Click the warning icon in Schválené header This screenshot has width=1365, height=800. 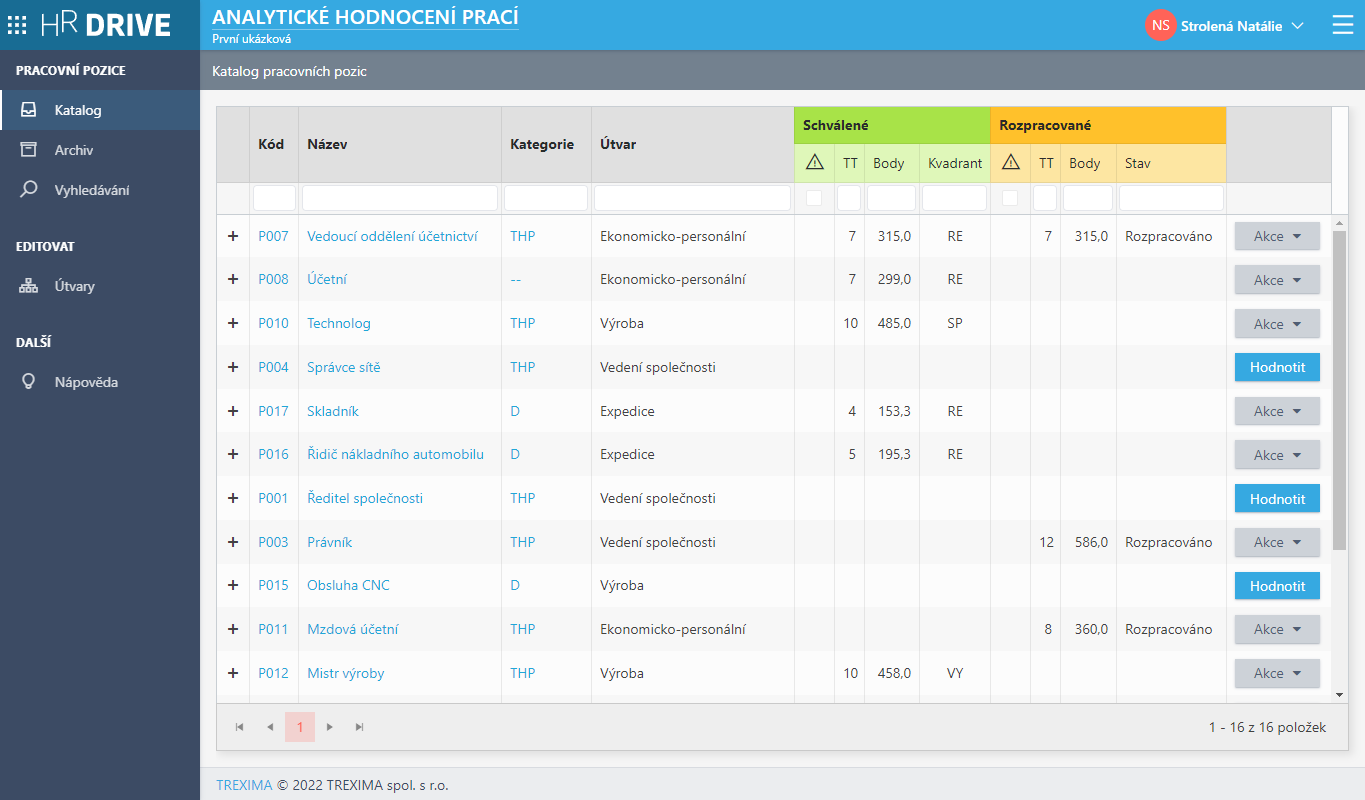coord(814,163)
